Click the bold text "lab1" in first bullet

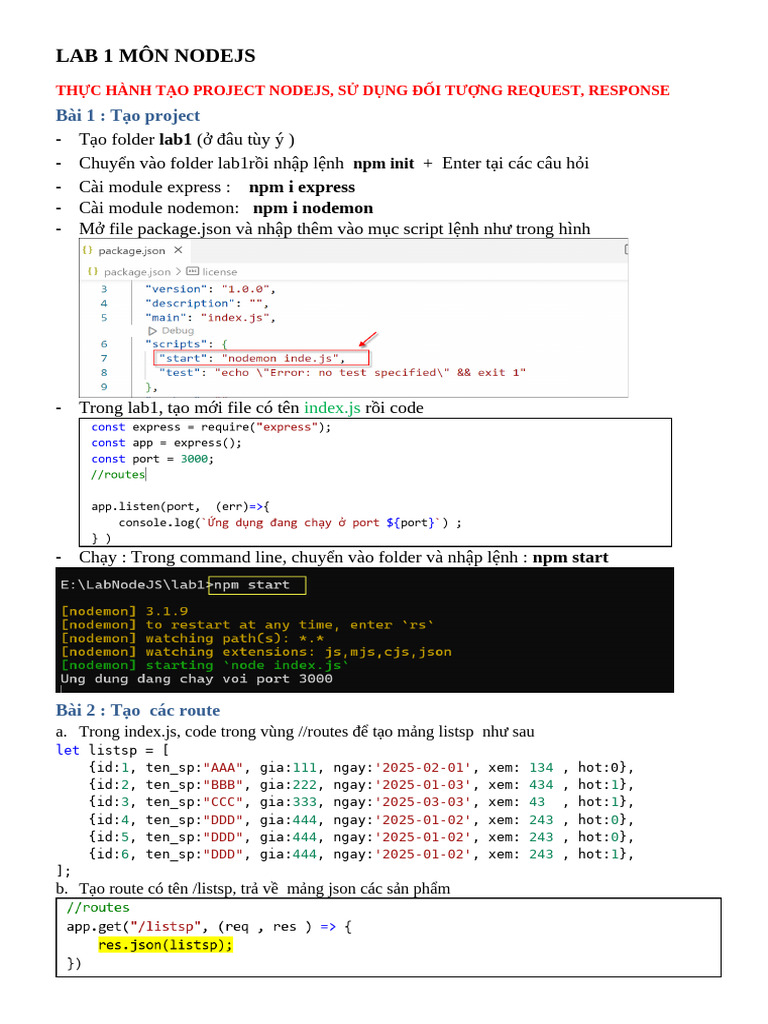click(175, 140)
